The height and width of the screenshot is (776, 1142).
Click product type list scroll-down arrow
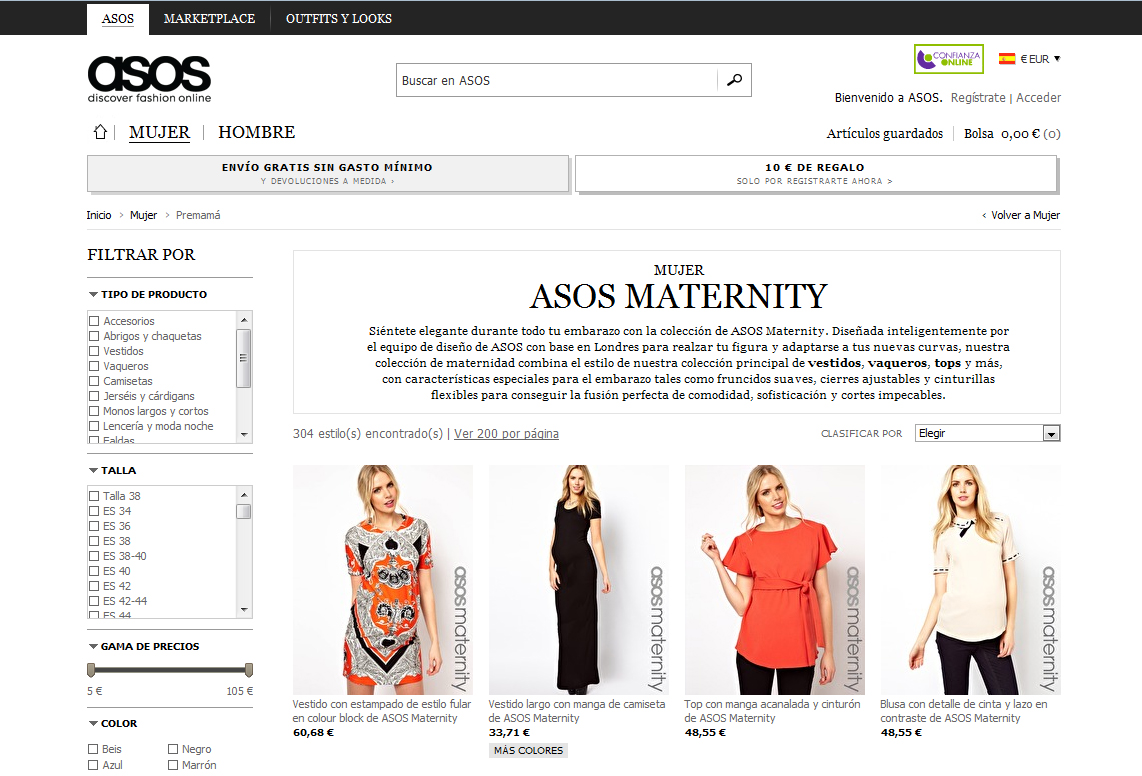coord(244,434)
